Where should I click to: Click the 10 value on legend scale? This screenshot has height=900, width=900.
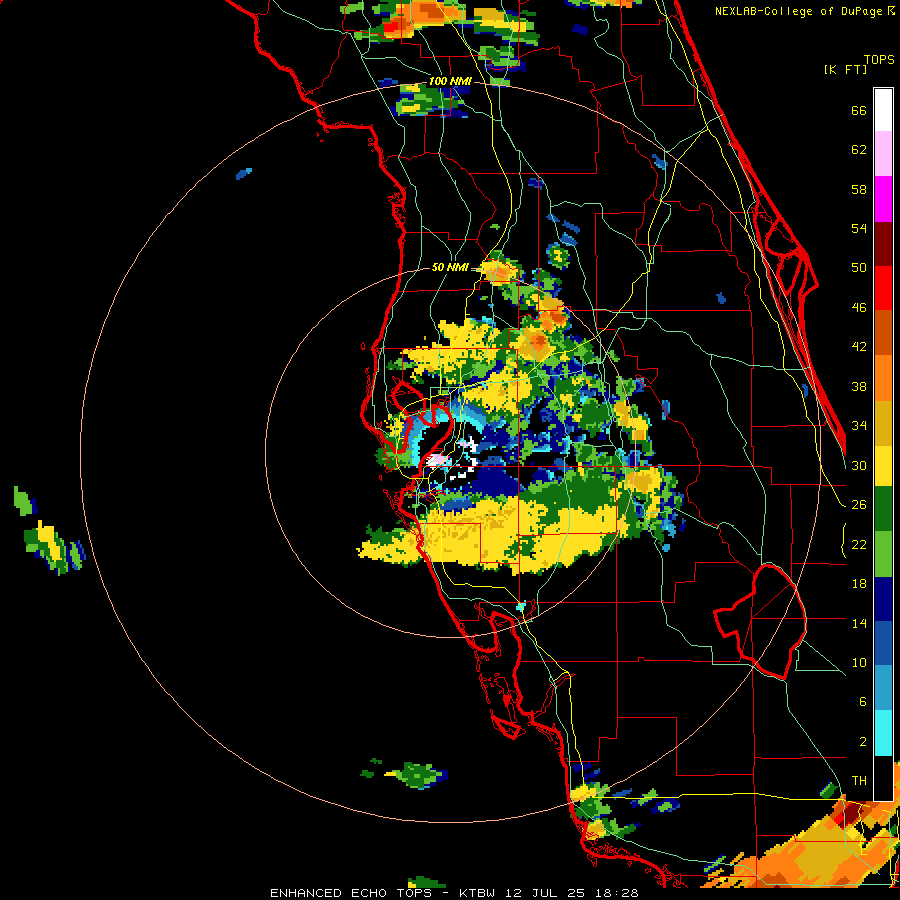click(x=859, y=662)
